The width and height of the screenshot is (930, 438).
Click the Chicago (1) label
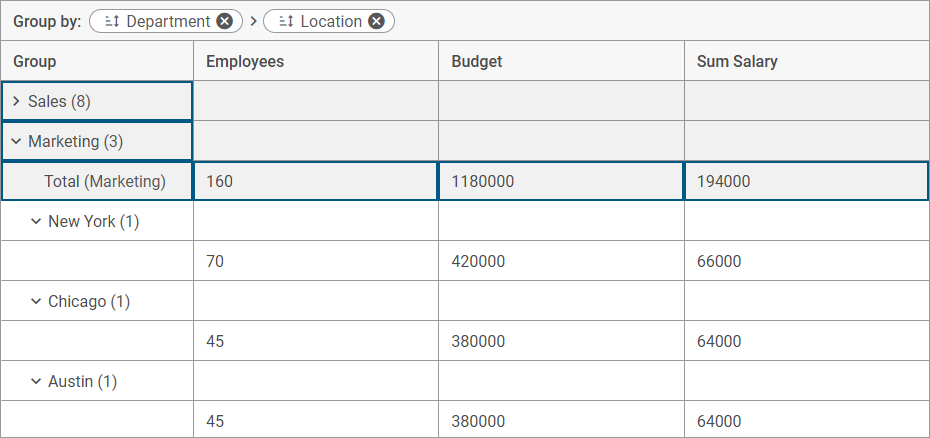tap(89, 301)
